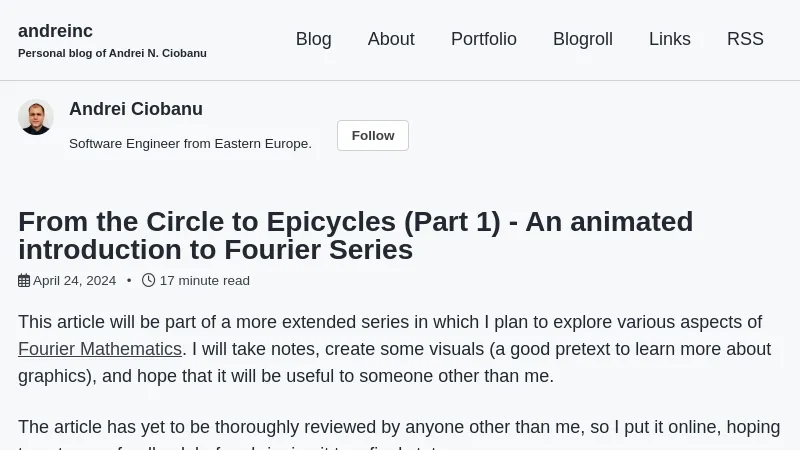Click the andreinc site title
800x450 pixels.
pos(55,31)
